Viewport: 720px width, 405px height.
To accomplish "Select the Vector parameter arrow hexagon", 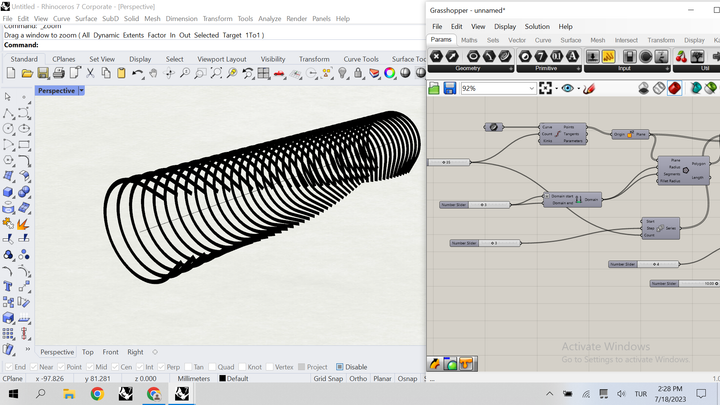I will 452,56.
